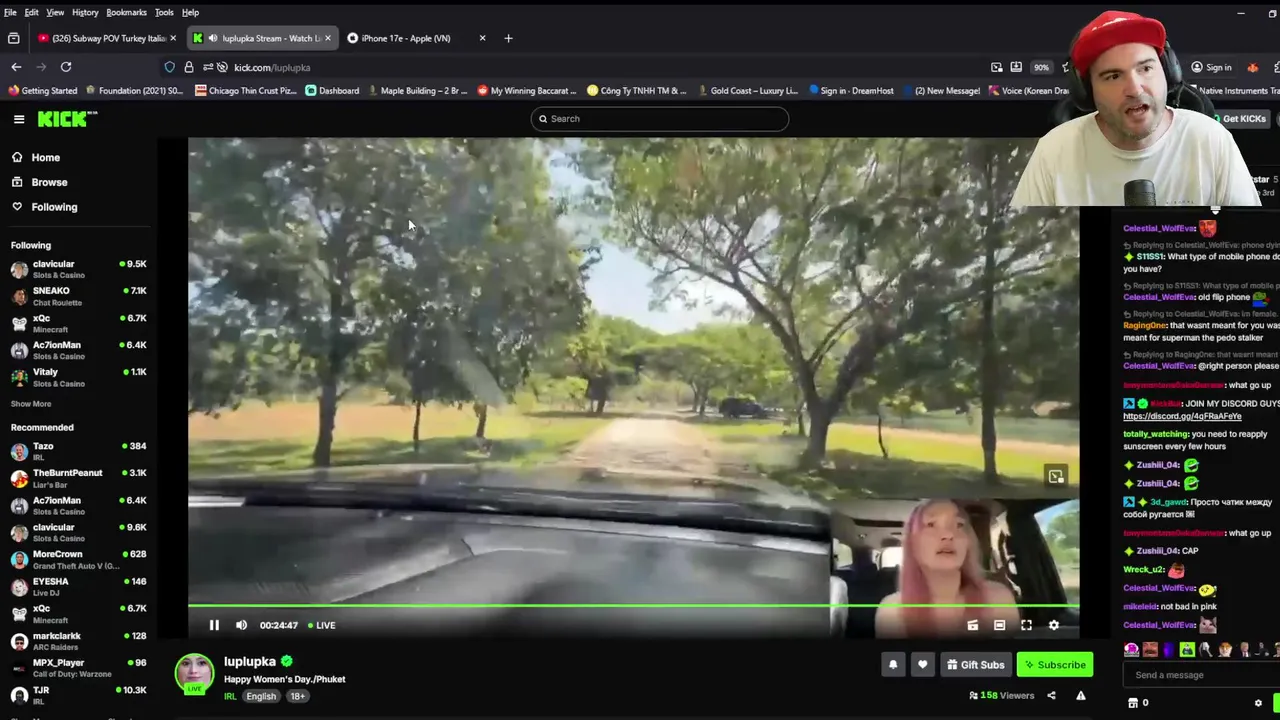This screenshot has width=1280, height=720.
Task: Mute the stream volume icon
Action: (x=241, y=625)
